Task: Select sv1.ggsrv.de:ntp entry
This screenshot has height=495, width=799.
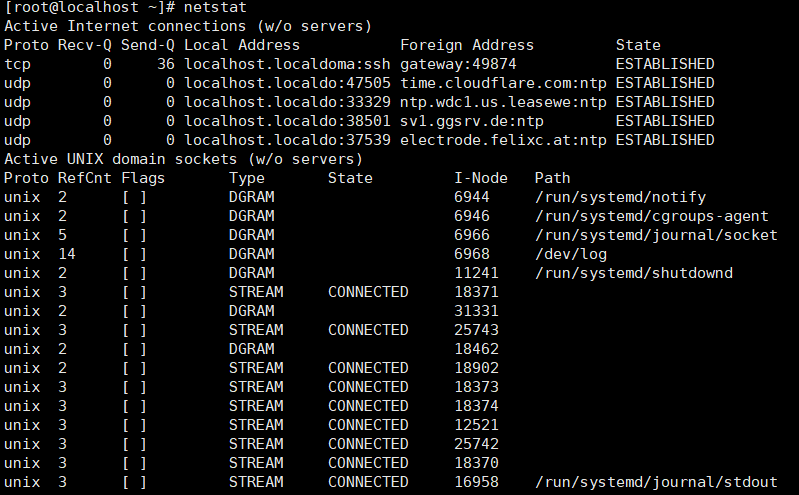Action: [x=471, y=121]
